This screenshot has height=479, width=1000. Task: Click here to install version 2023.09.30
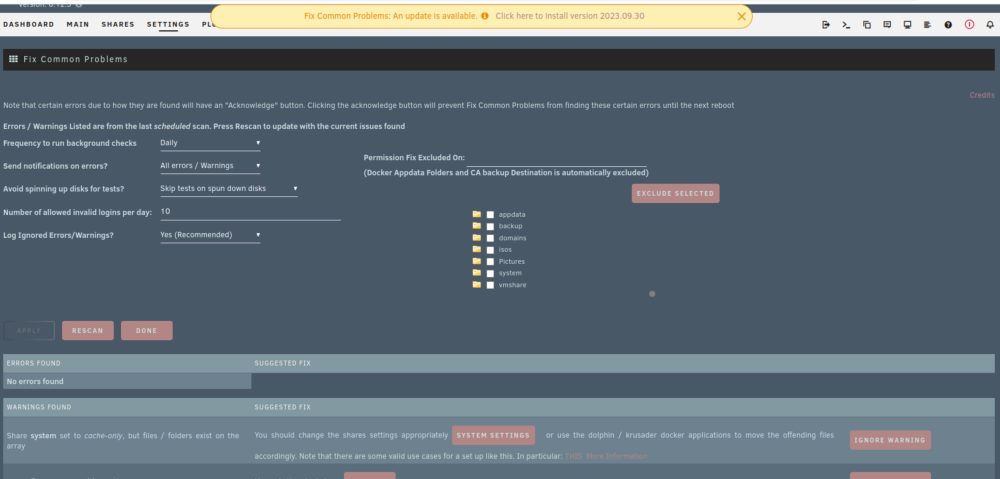(570, 16)
